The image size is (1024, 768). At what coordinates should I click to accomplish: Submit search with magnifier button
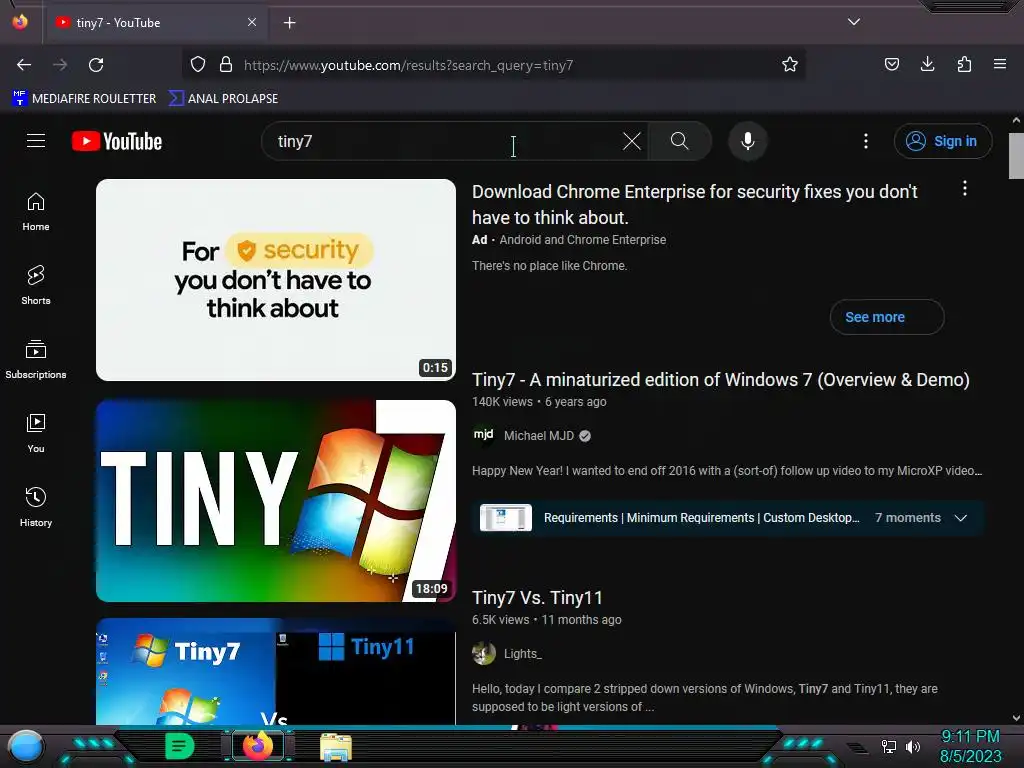click(x=679, y=141)
